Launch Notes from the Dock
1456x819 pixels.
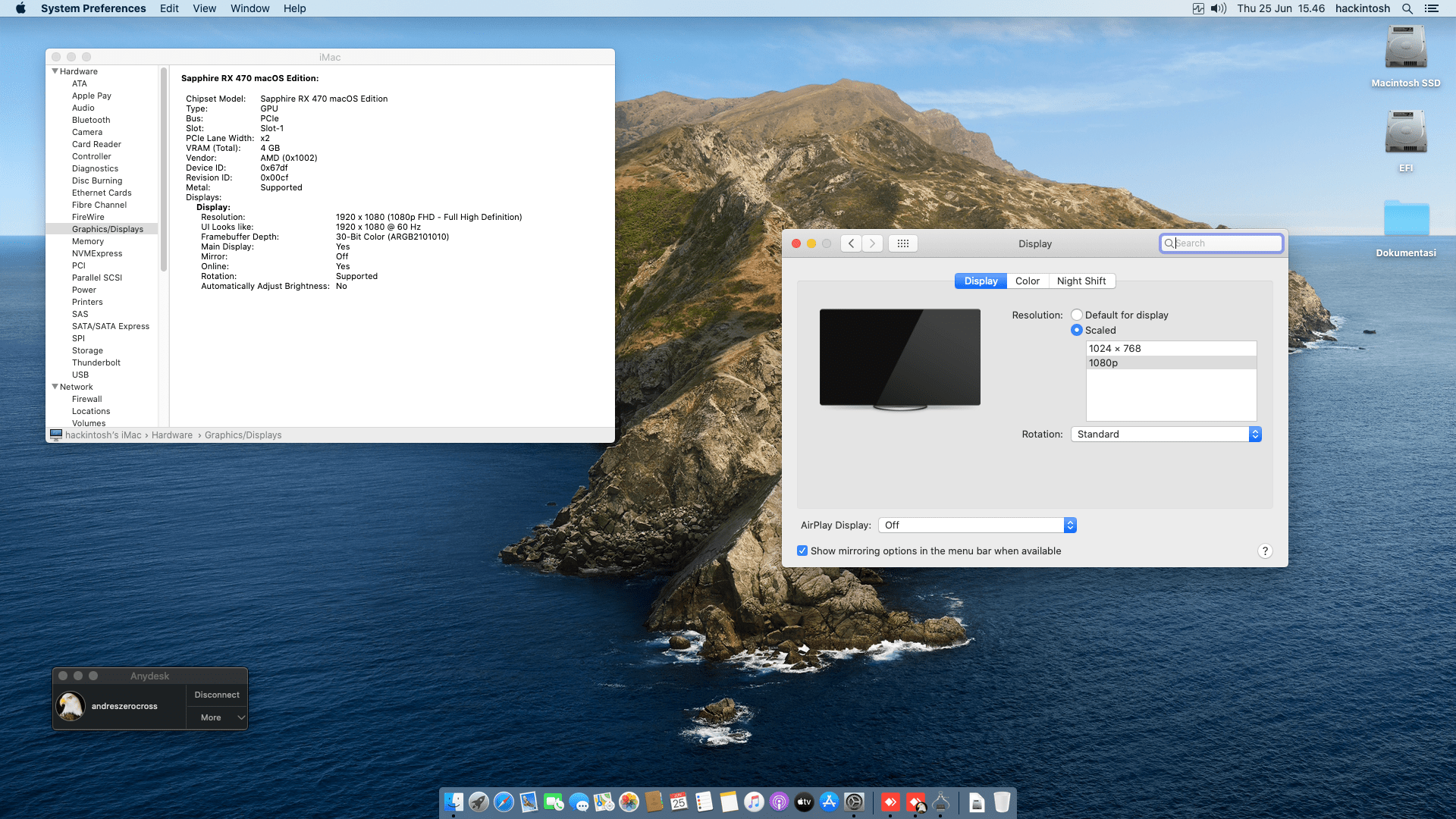(729, 802)
